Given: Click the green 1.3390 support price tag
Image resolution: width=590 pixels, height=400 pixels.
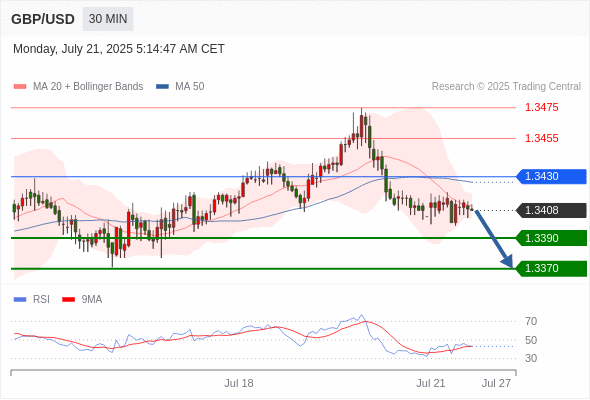Looking at the screenshot, I should tap(552, 238).
